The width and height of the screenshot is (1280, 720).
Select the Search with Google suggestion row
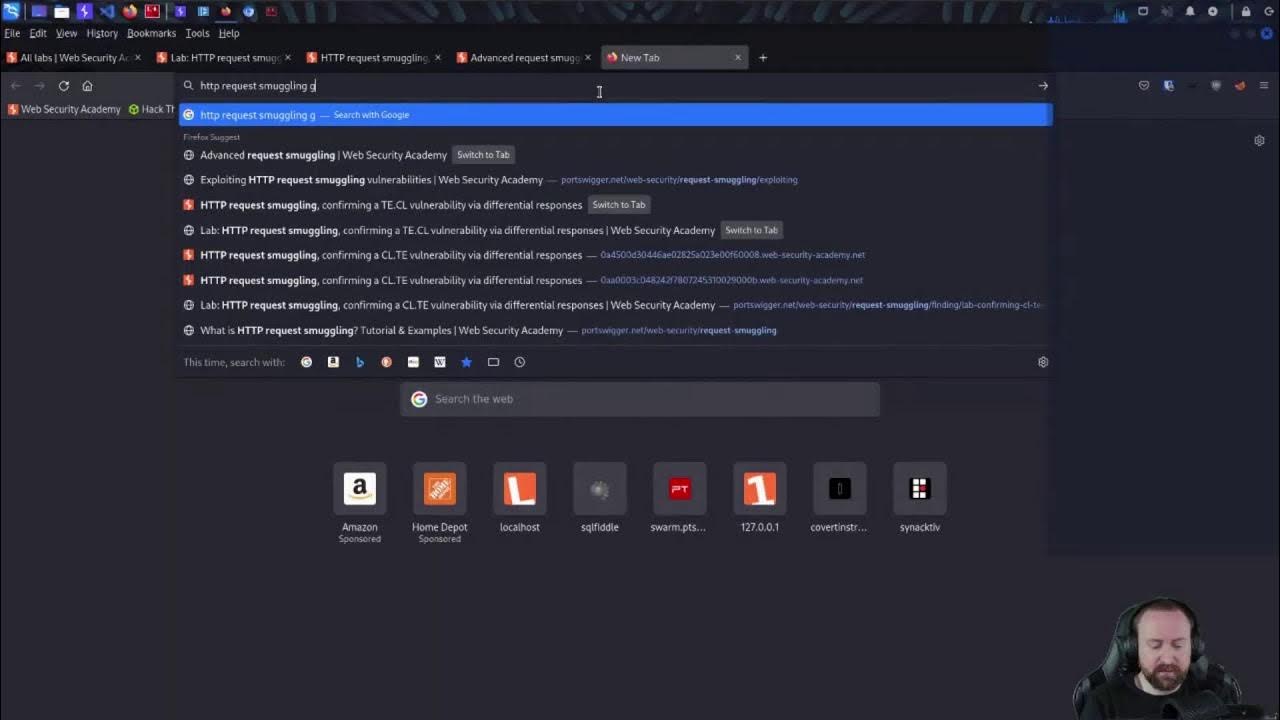tap(615, 115)
